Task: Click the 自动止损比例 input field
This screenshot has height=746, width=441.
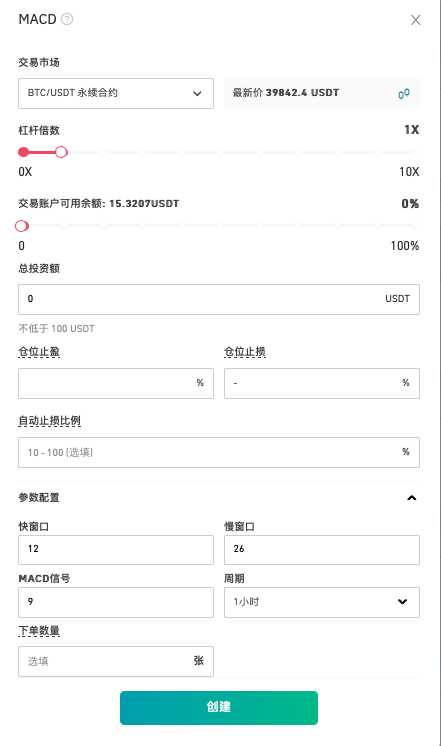Action: click(x=219, y=452)
